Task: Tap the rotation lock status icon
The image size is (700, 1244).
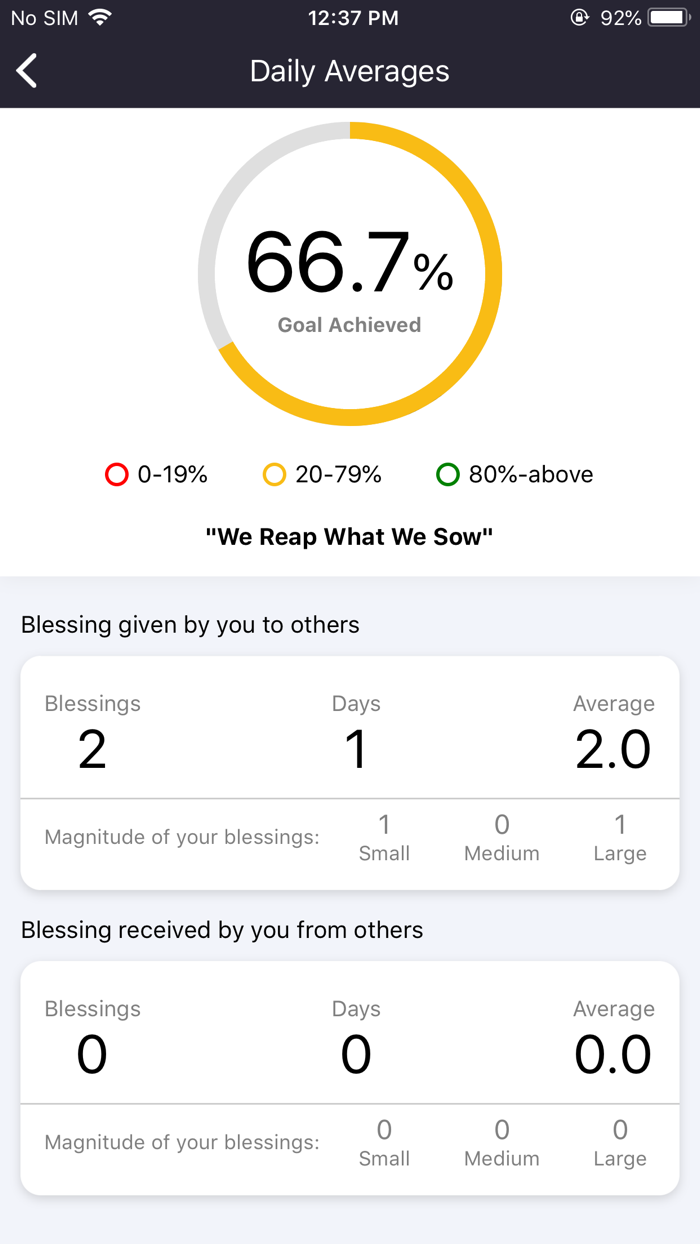Action: click(x=579, y=18)
